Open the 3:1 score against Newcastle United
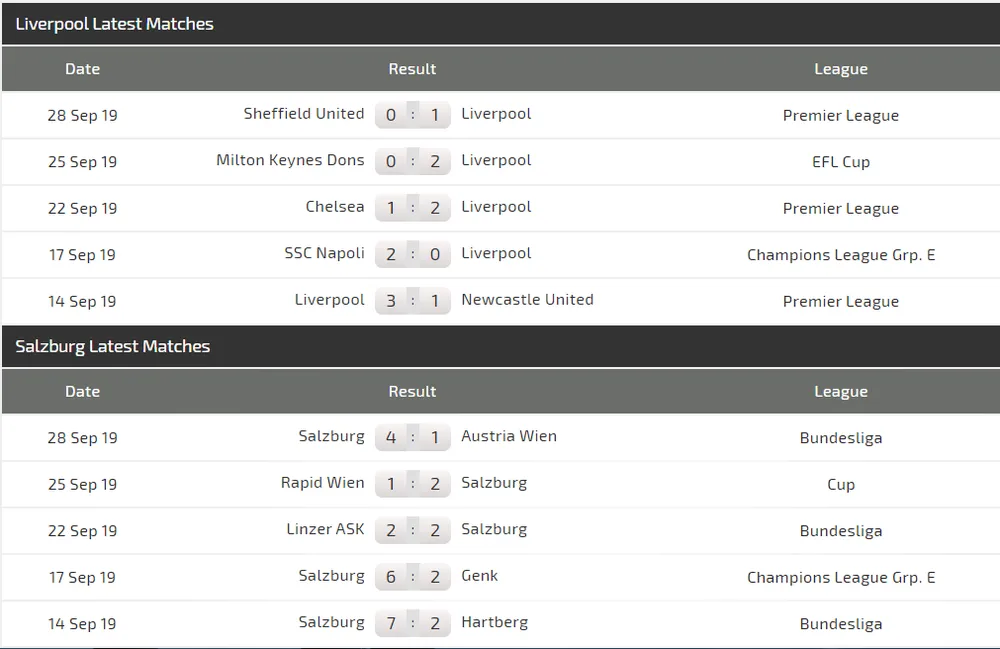Screen dimensions: 1000x649 (413, 301)
